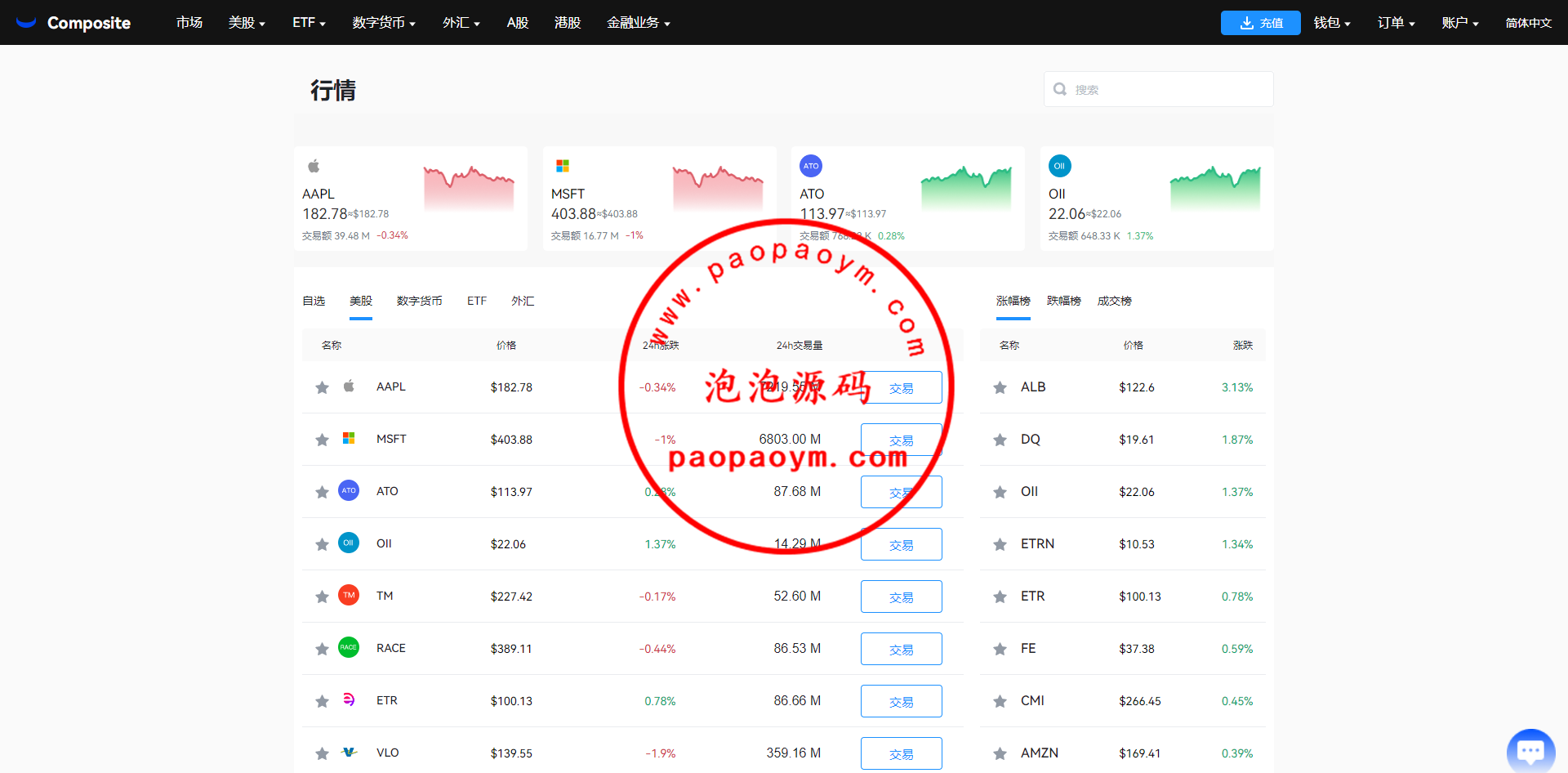The height and width of the screenshot is (773, 1568).
Task: Click the star icon beside OII in gainers list
Action: (1000, 492)
